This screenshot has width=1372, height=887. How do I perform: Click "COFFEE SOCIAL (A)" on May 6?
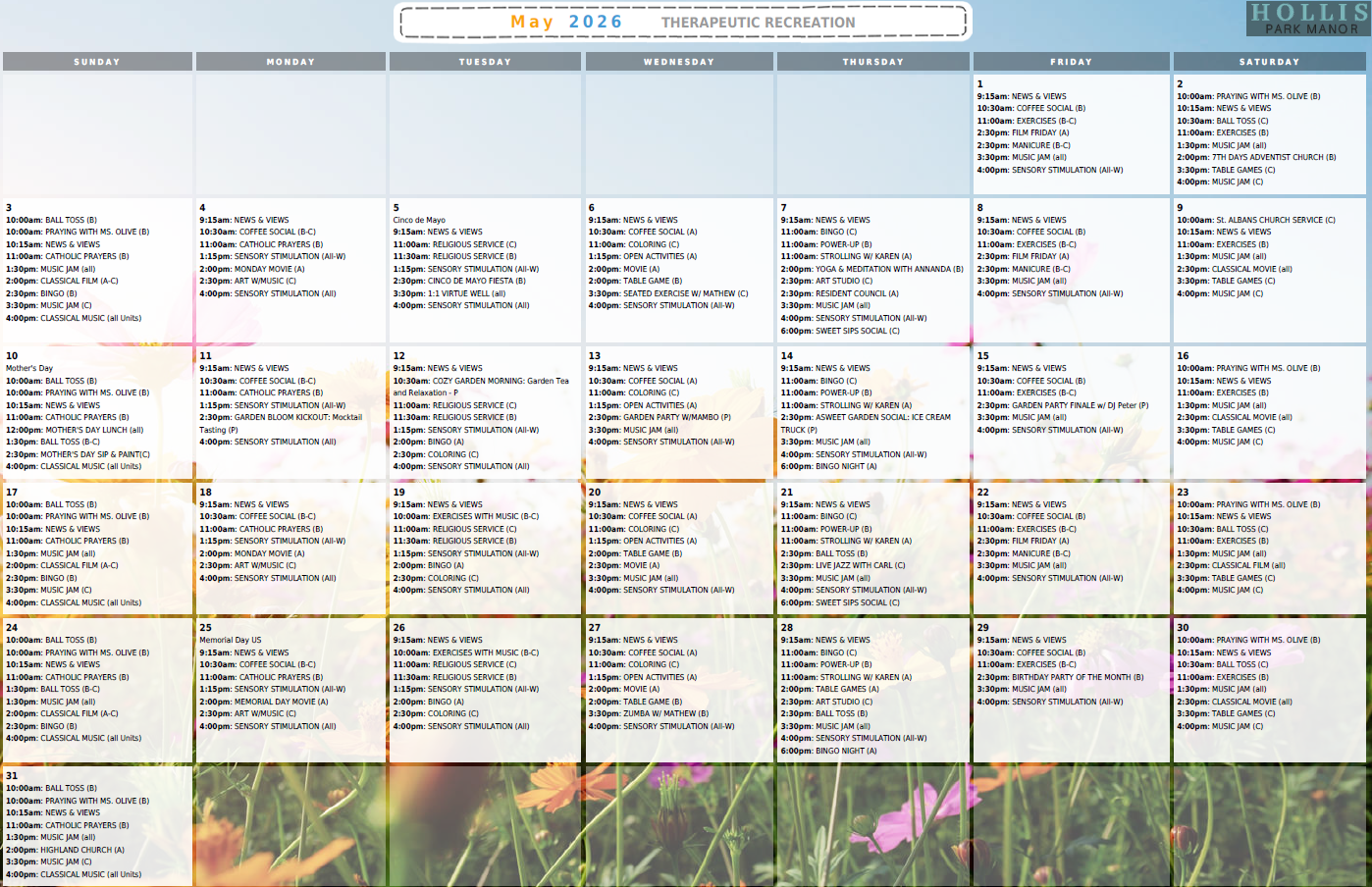point(662,233)
